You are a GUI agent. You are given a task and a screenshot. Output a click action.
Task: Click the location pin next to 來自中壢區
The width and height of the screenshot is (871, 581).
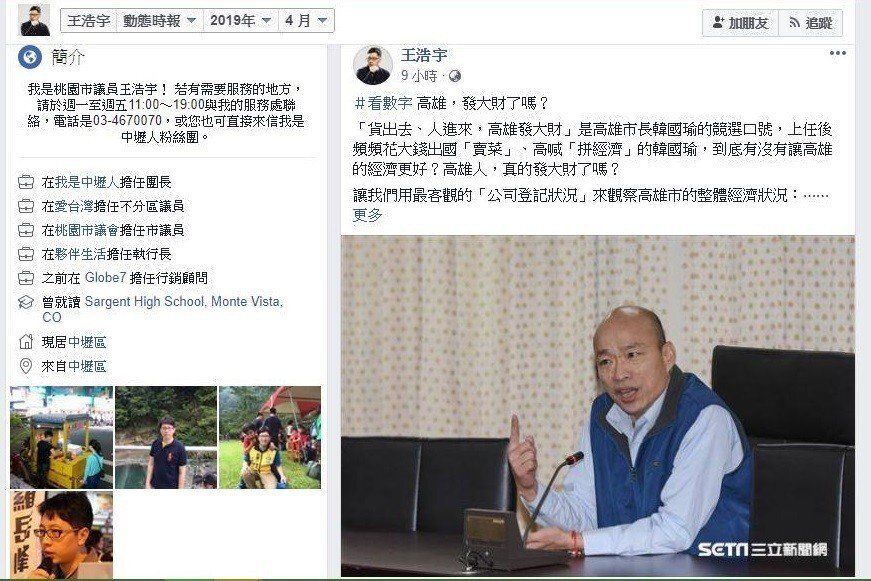coord(26,366)
